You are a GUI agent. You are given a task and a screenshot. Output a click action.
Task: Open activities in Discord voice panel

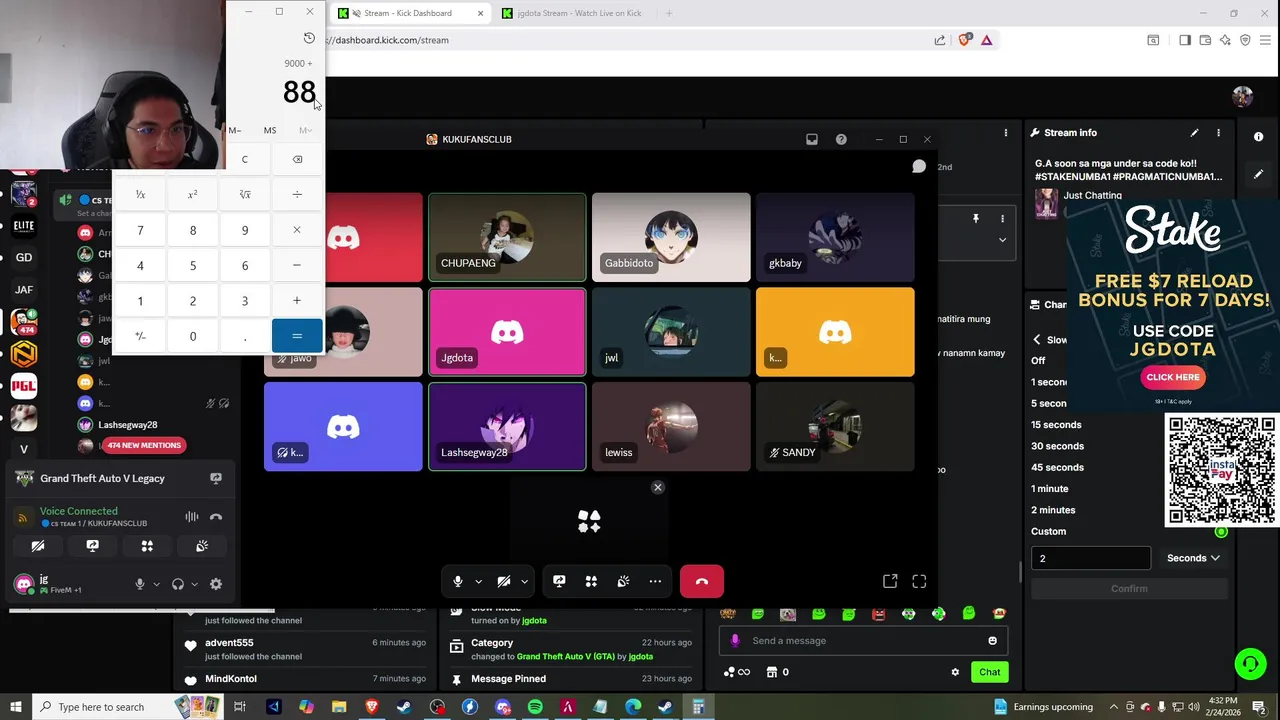(147, 546)
